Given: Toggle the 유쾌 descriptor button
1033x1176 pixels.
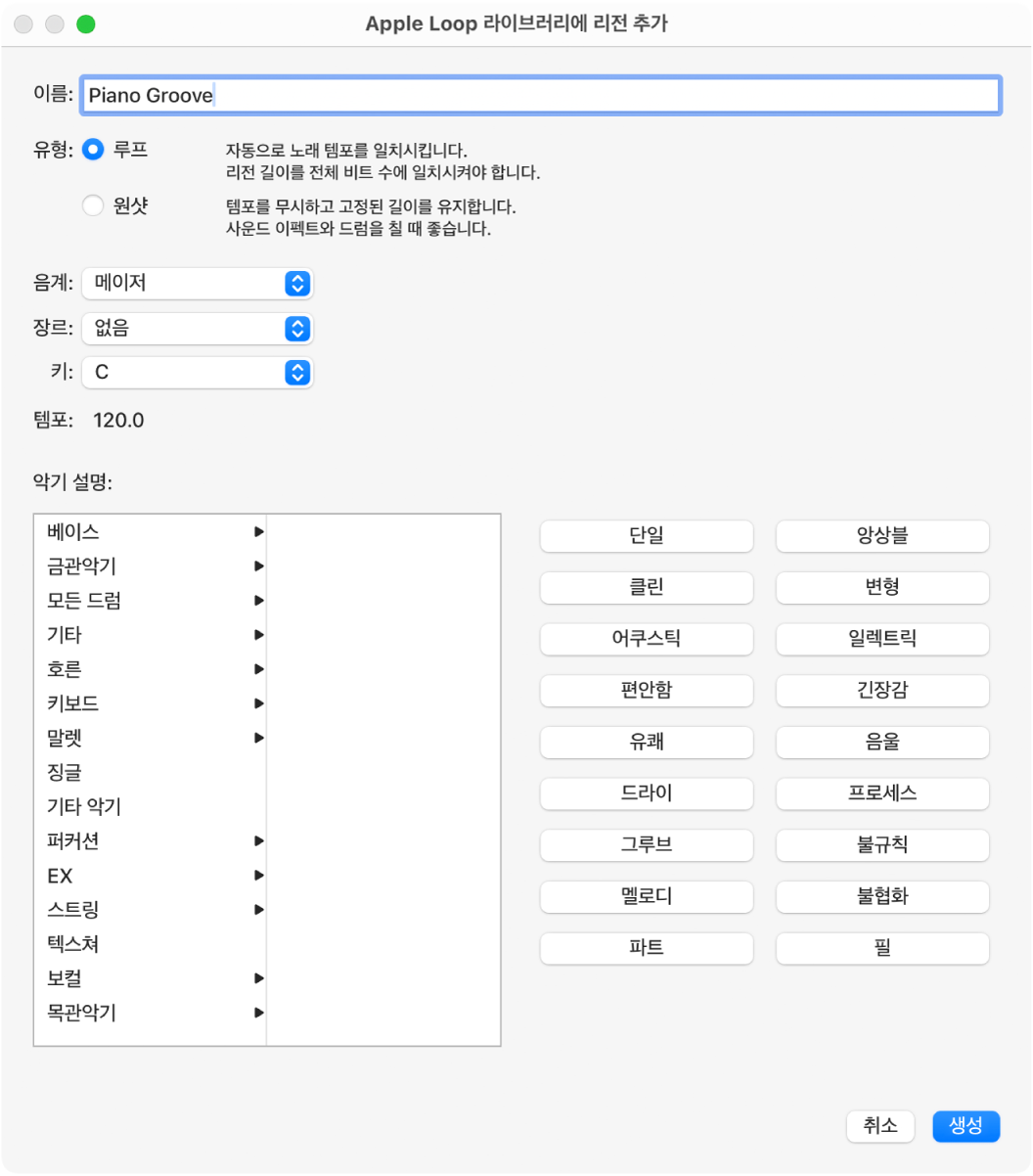Looking at the screenshot, I should [647, 742].
